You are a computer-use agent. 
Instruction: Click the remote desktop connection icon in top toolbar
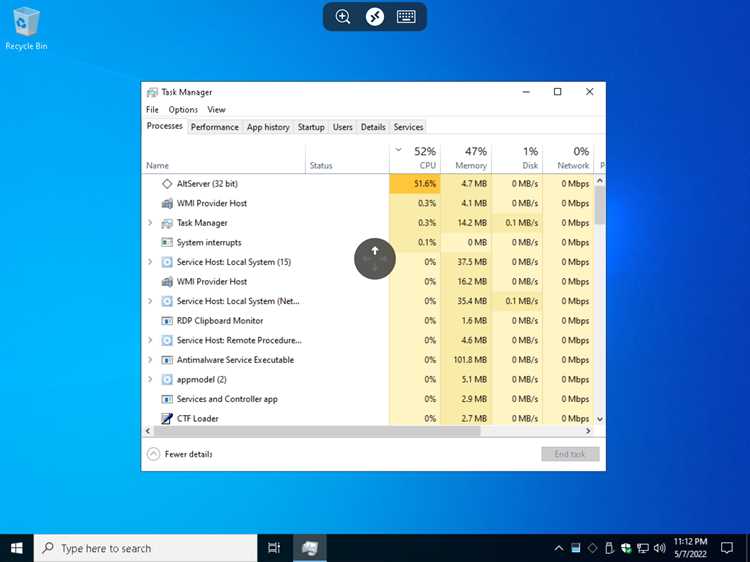pos(375,17)
